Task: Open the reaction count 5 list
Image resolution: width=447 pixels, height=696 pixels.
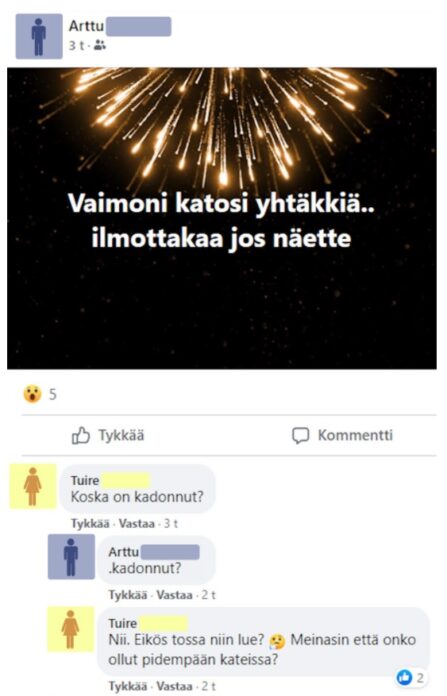Action: [53, 394]
